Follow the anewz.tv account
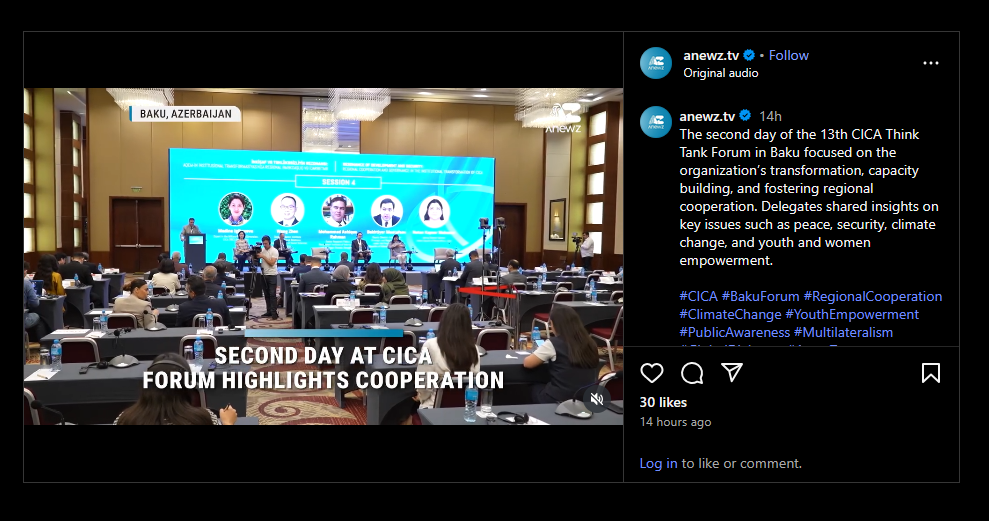The width and height of the screenshot is (989, 521). (x=788, y=56)
